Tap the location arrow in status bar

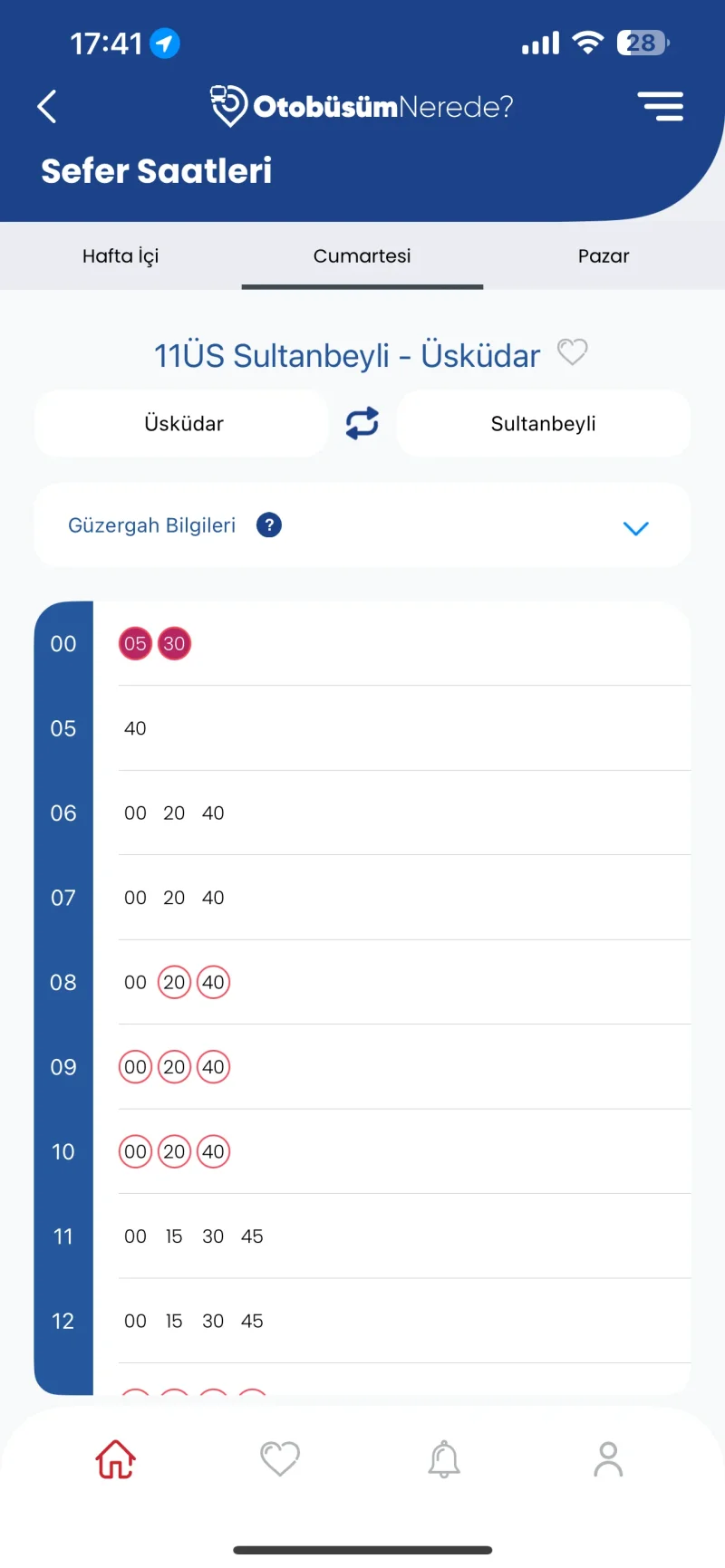click(x=165, y=43)
